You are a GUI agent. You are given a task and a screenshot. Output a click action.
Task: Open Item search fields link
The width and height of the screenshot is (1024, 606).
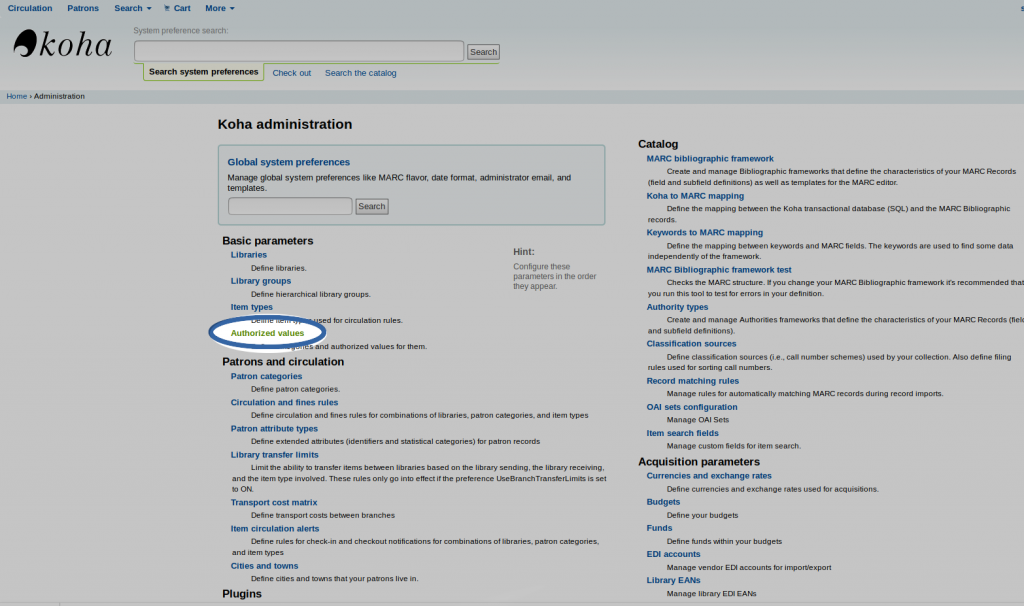[x=682, y=433]
